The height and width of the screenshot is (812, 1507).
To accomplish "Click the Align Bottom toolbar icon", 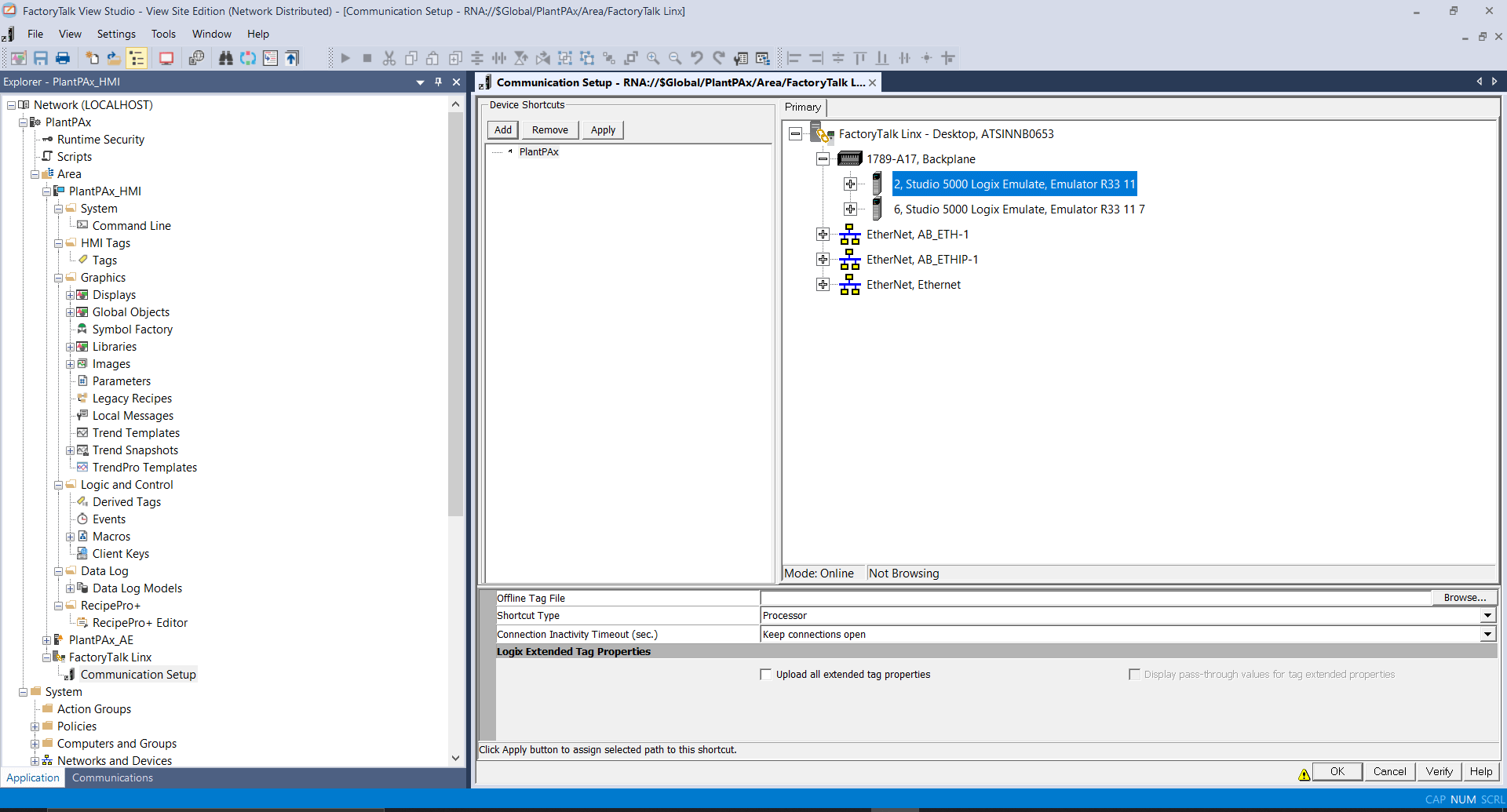I will (882, 58).
